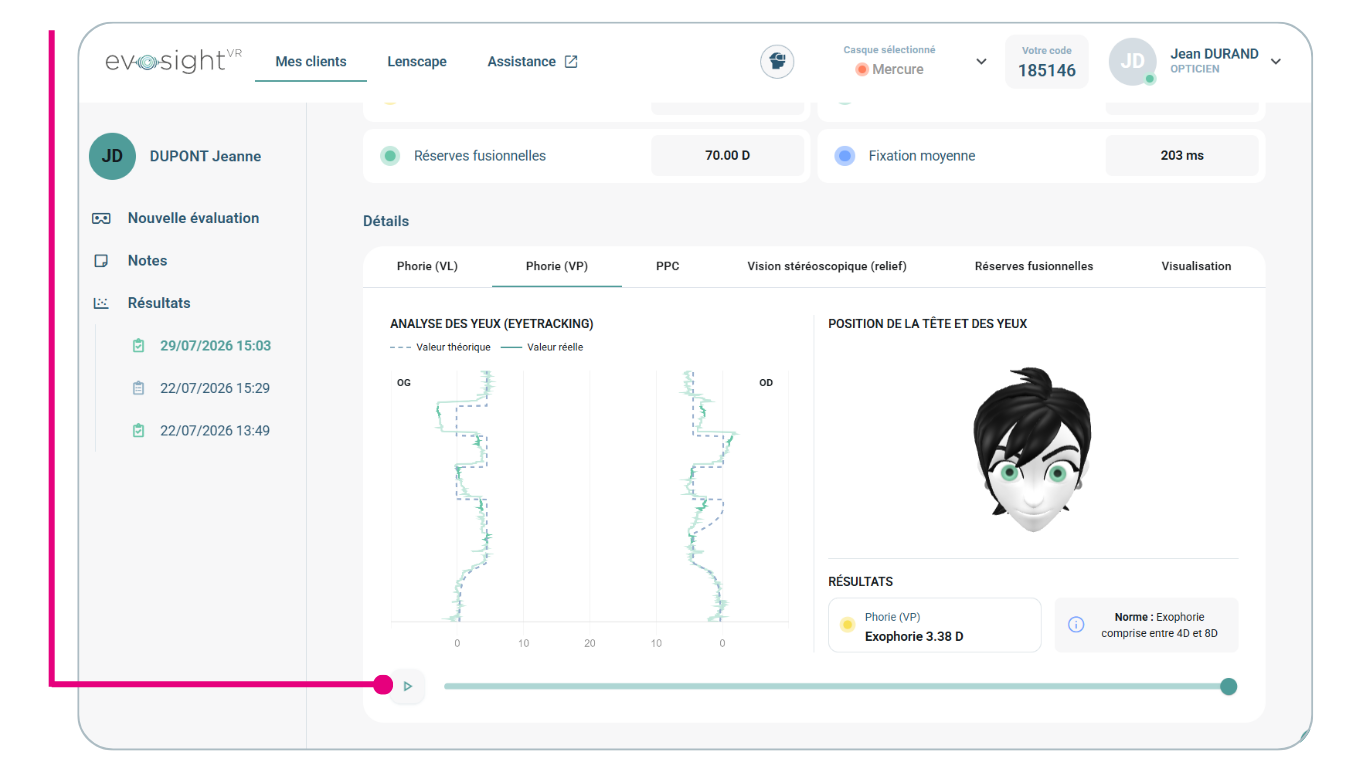Click the JD avatar in top bar
1363x772 pixels.
coord(1132,62)
